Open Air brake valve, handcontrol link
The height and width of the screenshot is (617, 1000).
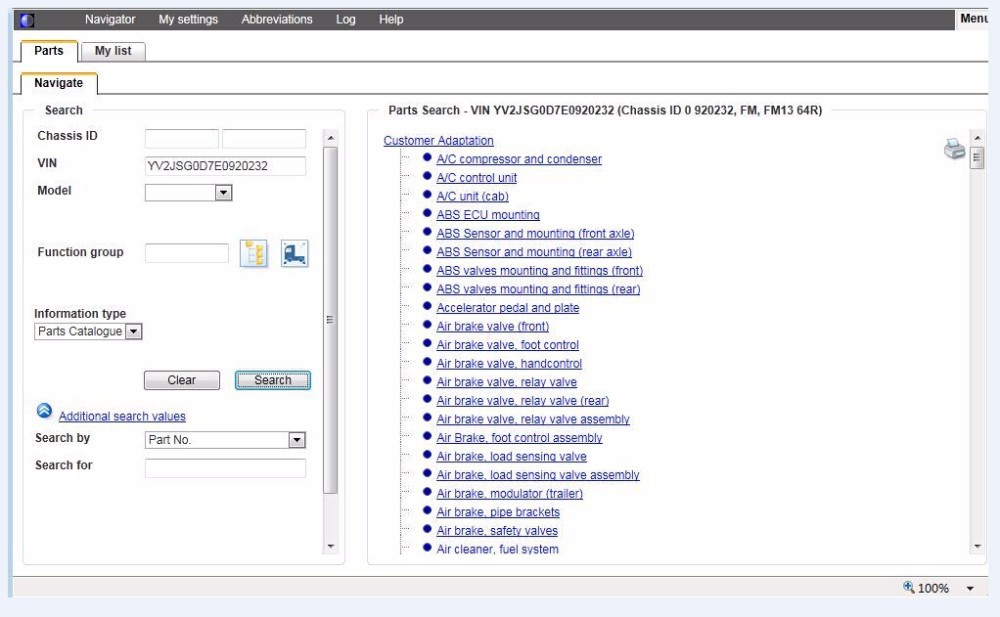click(x=509, y=363)
